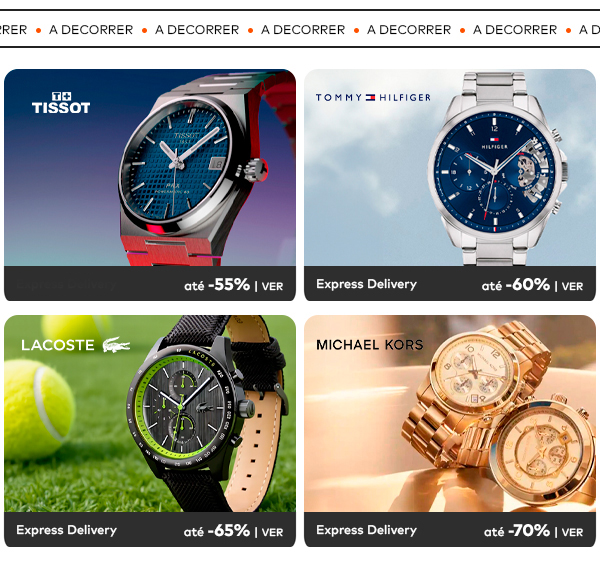Select the até -65% discount label
This screenshot has height=562, width=600.
pyautogui.click(x=217, y=531)
